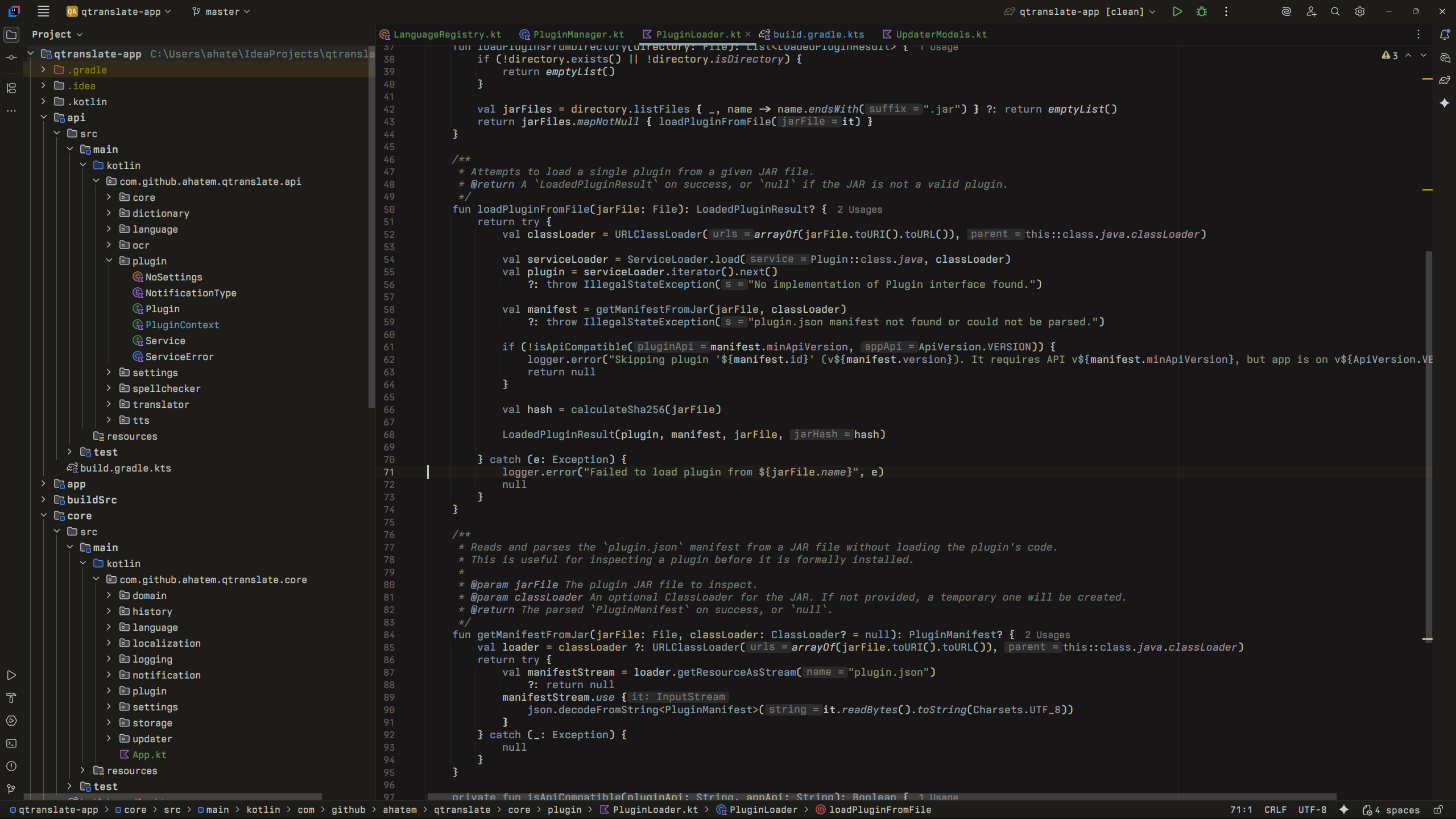The image size is (1456, 819).
Task: Open the Git tool window icon
Action: click(11, 789)
